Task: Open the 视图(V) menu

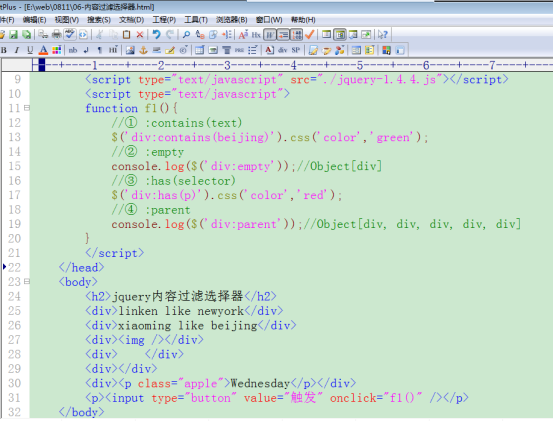Action: (x=67, y=20)
